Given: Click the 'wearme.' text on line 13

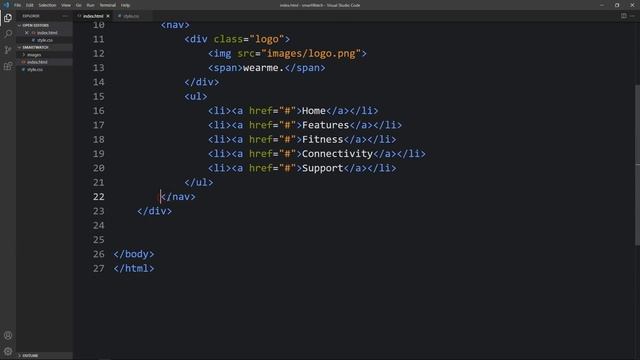Looking at the screenshot, I should 263,68.
